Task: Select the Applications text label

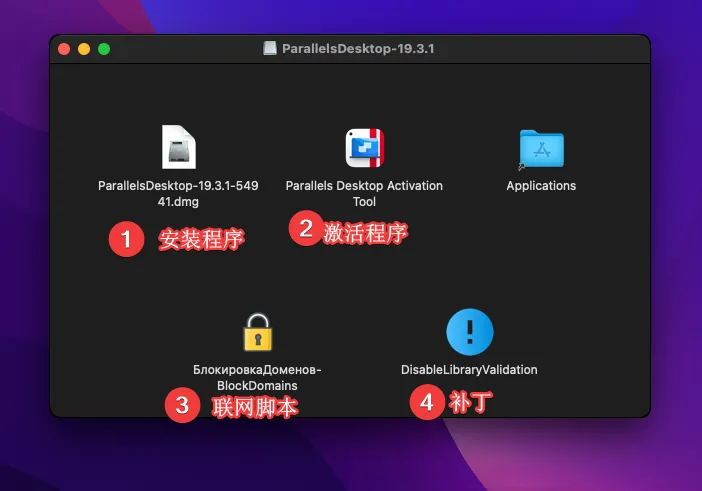Action: 541,186
